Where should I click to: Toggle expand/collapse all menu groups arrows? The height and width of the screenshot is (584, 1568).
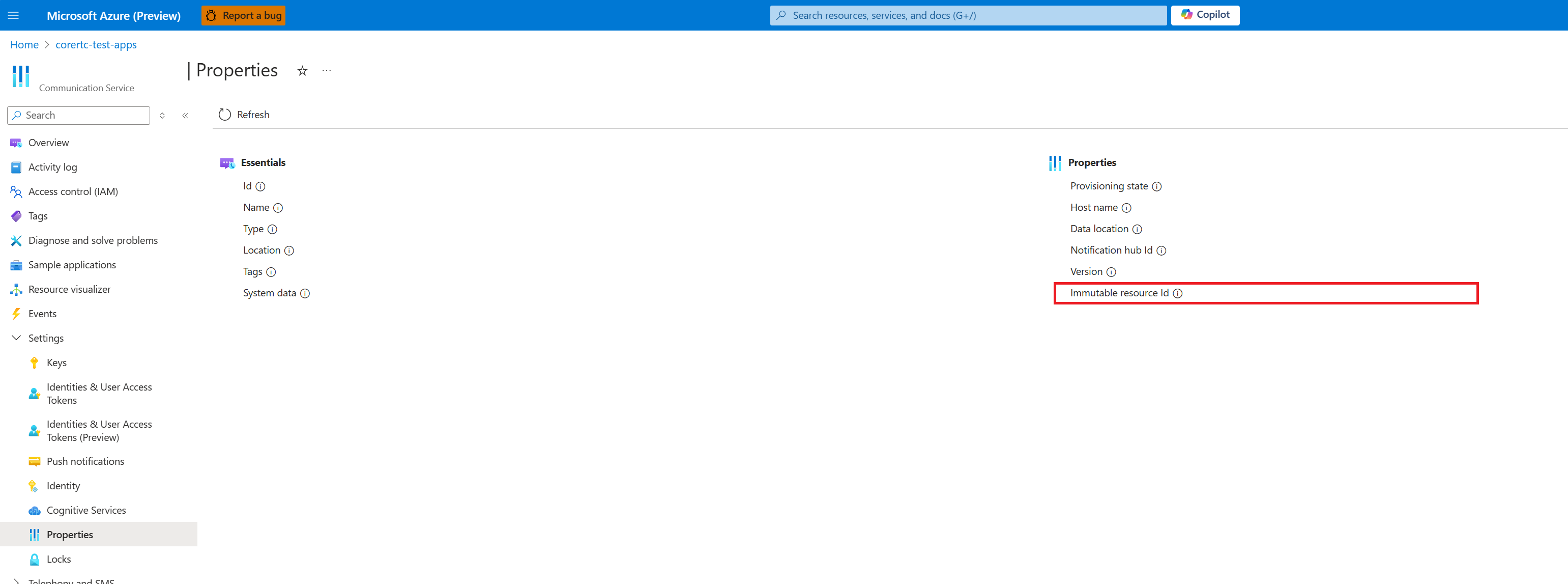tap(162, 116)
